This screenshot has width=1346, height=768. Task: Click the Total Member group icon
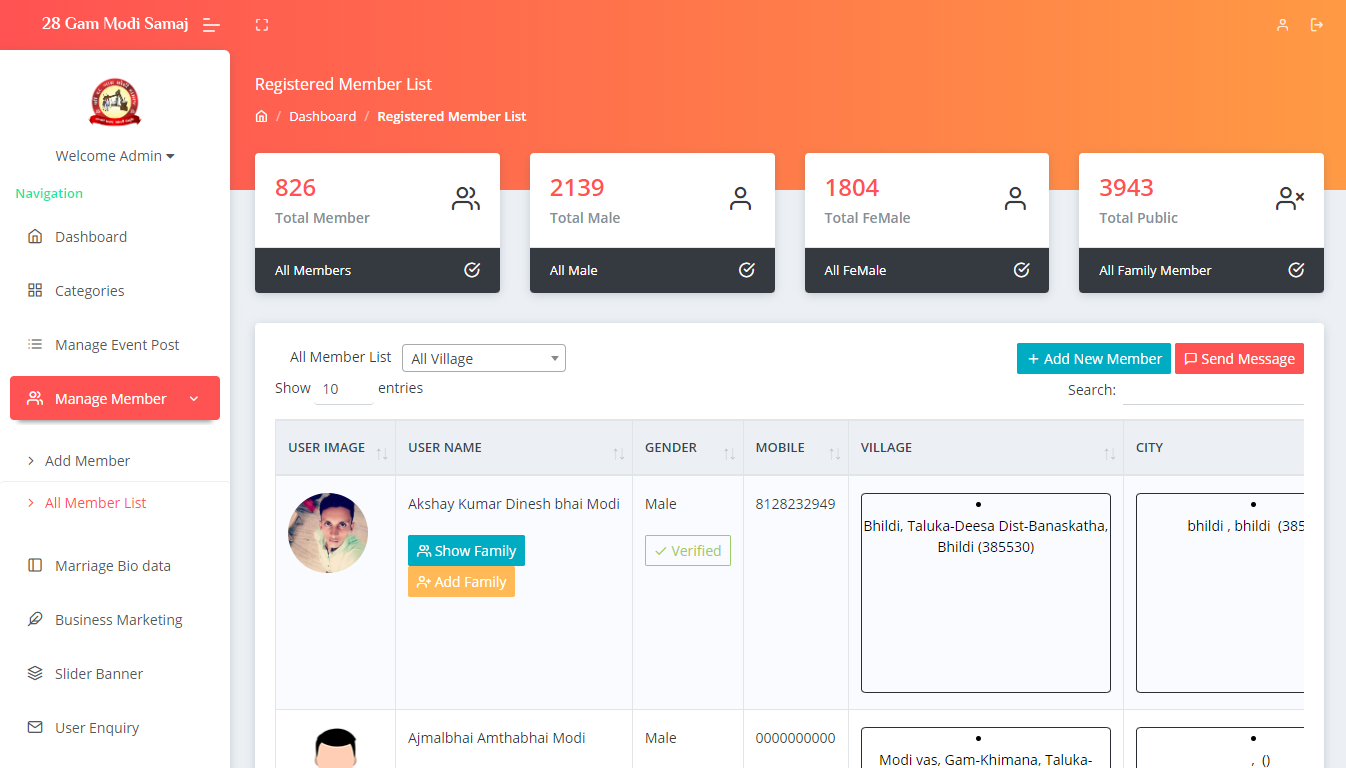pos(465,199)
